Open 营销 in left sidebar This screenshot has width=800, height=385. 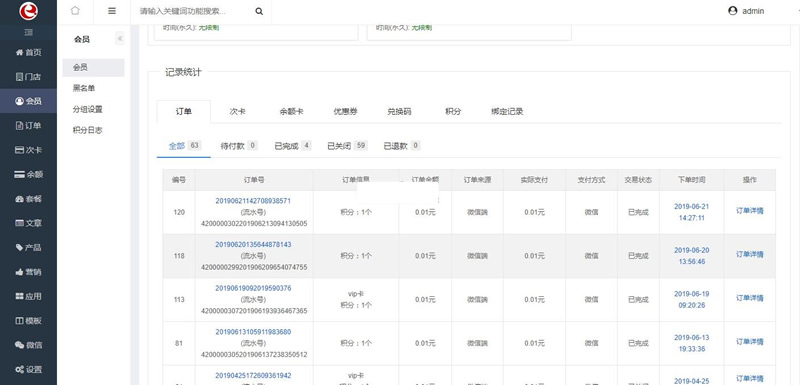[28, 272]
